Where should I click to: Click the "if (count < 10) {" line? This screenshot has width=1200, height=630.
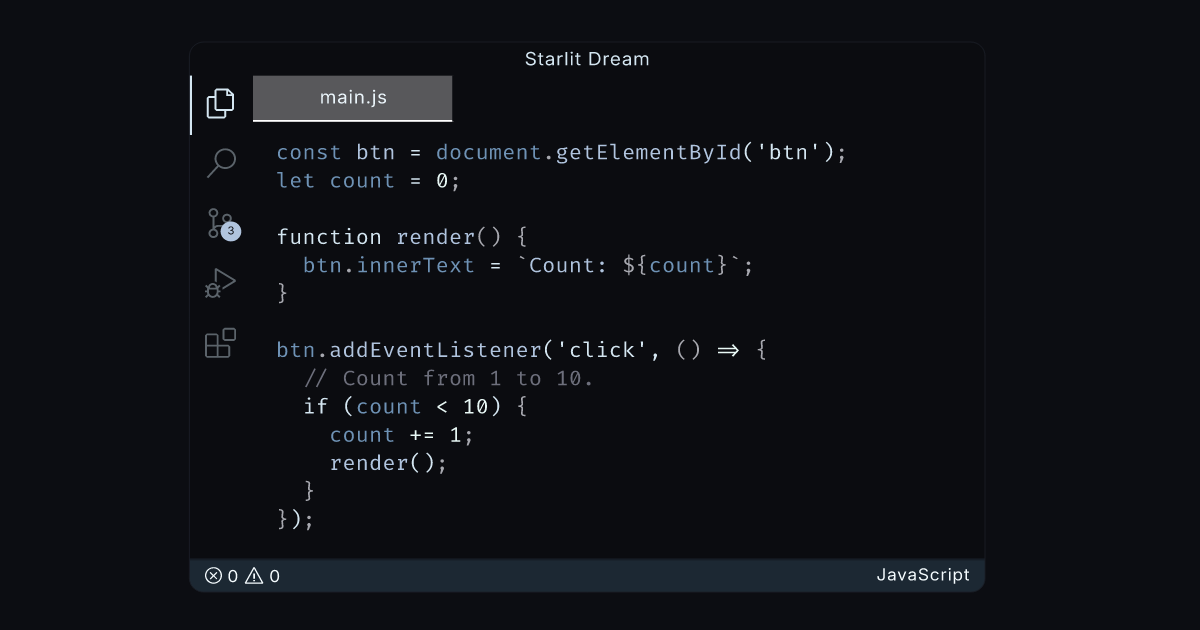tap(414, 406)
